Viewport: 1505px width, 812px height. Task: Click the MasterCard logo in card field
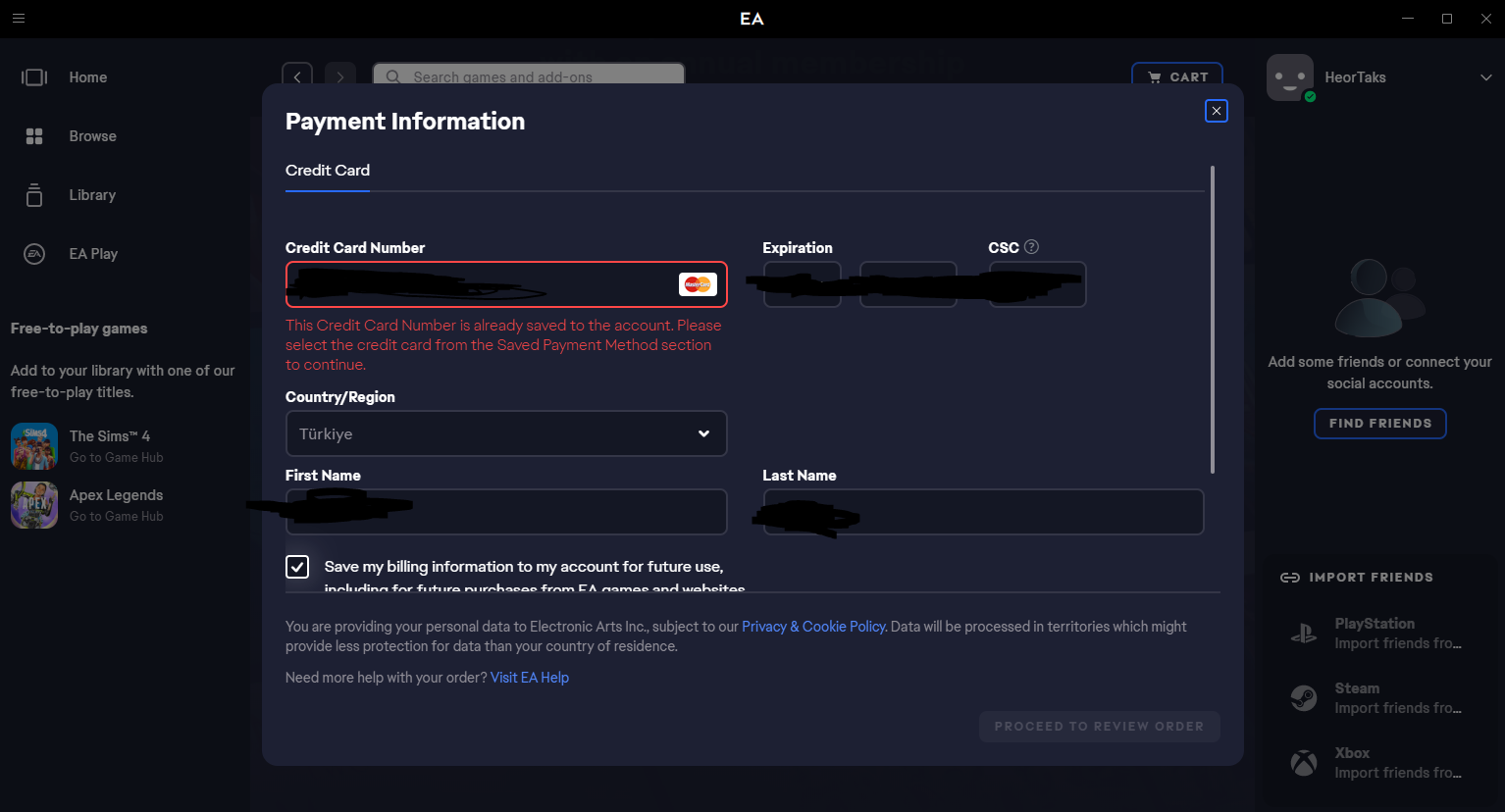[698, 284]
